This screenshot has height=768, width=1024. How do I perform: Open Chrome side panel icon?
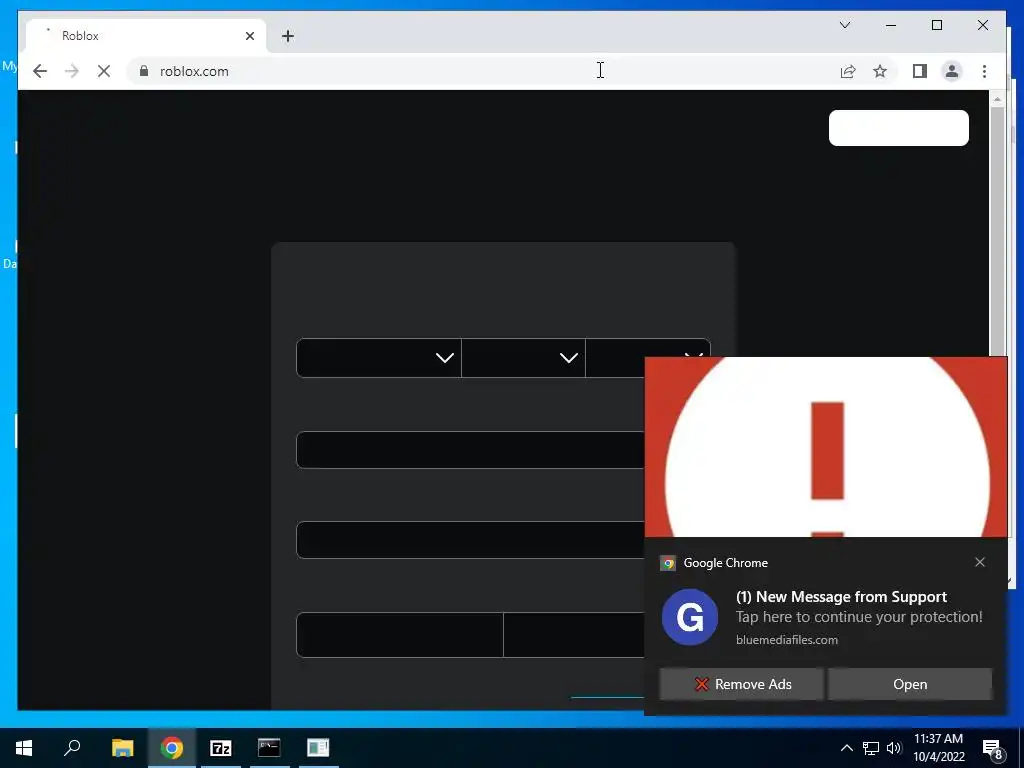pyautogui.click(x=920, y=71)
